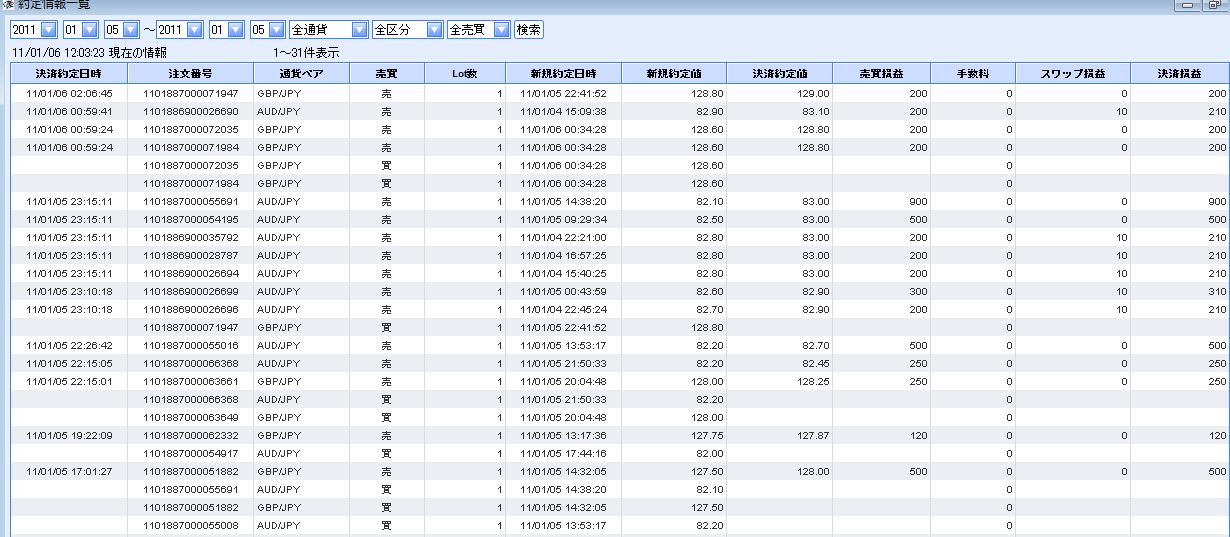
Task: Select order number 1101887000063649
Action: coord(191,417)
